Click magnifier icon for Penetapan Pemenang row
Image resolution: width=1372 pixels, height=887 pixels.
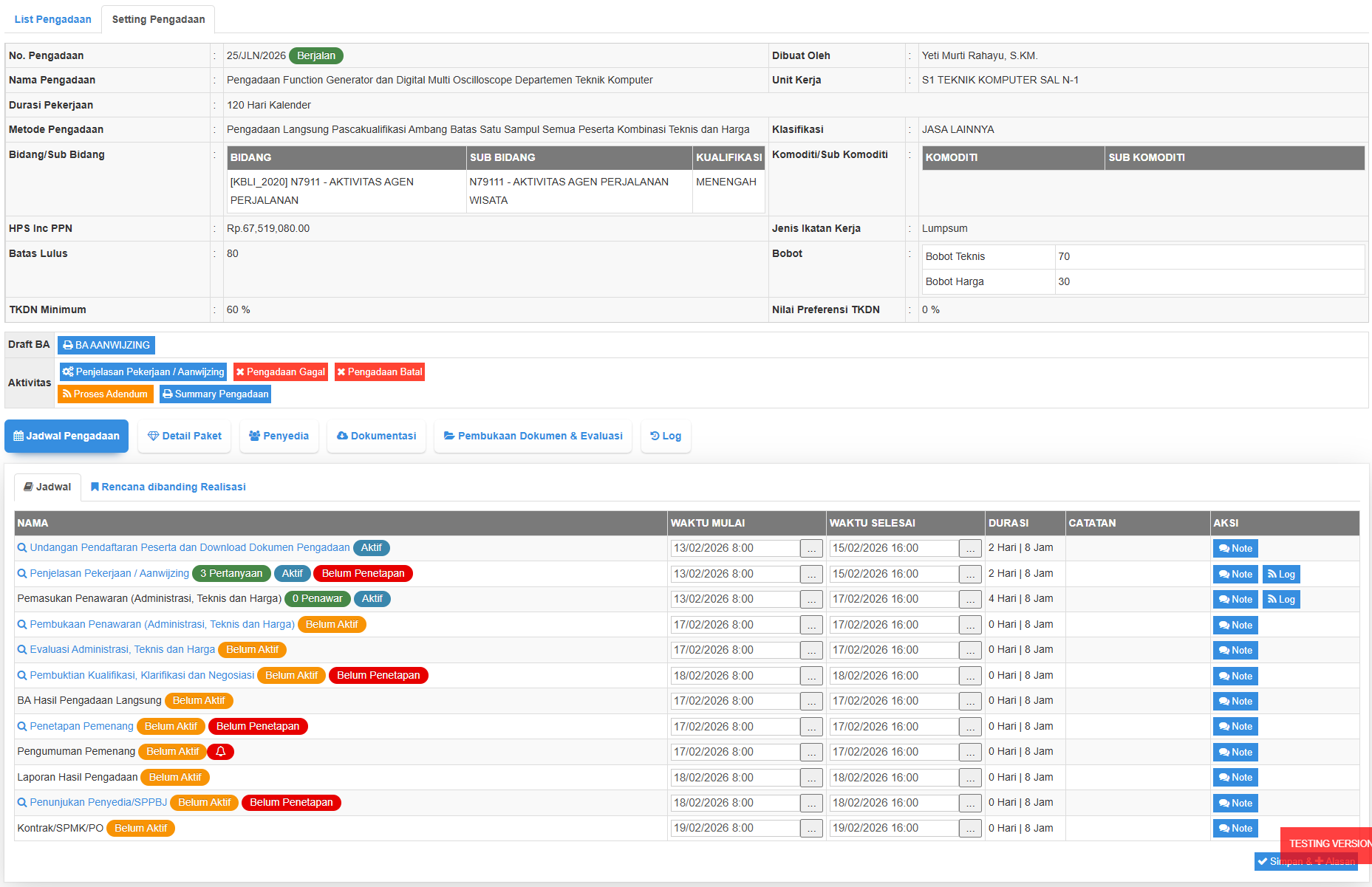click(22, 727)
